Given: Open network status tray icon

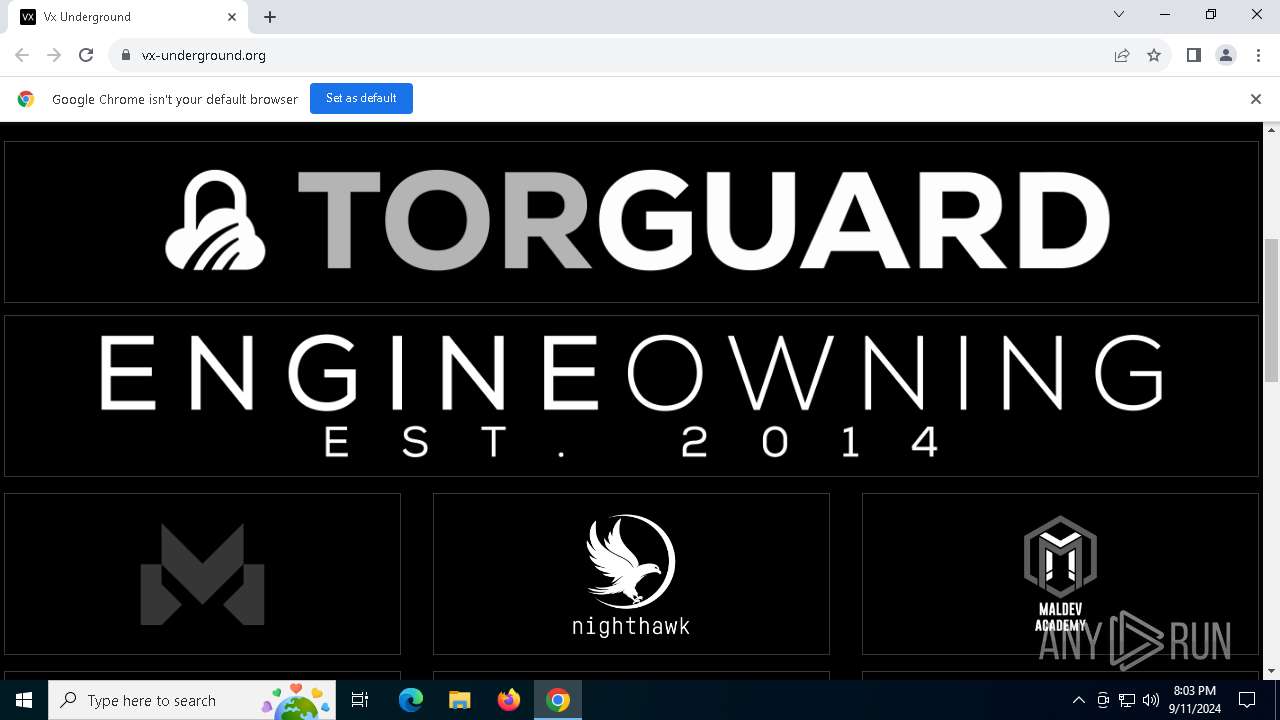Looking at the screenshot, I should point(1127,700).
